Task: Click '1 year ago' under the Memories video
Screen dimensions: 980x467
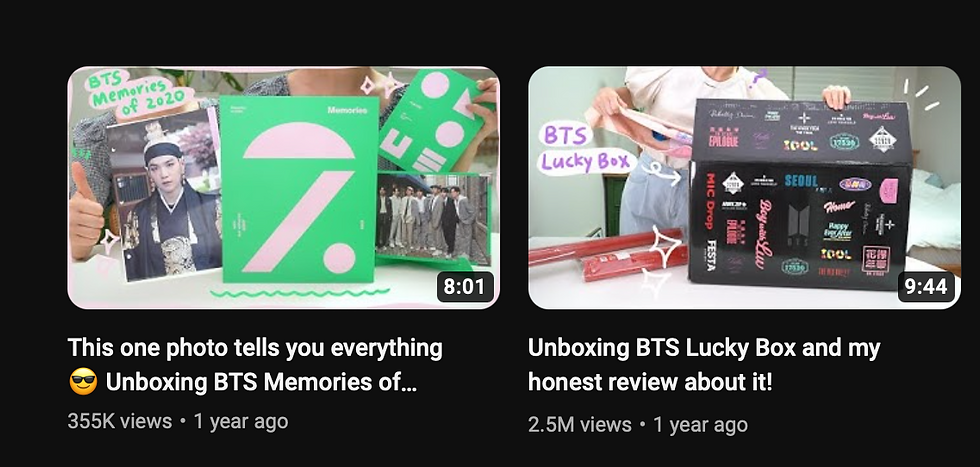Action: coord(241,421)
